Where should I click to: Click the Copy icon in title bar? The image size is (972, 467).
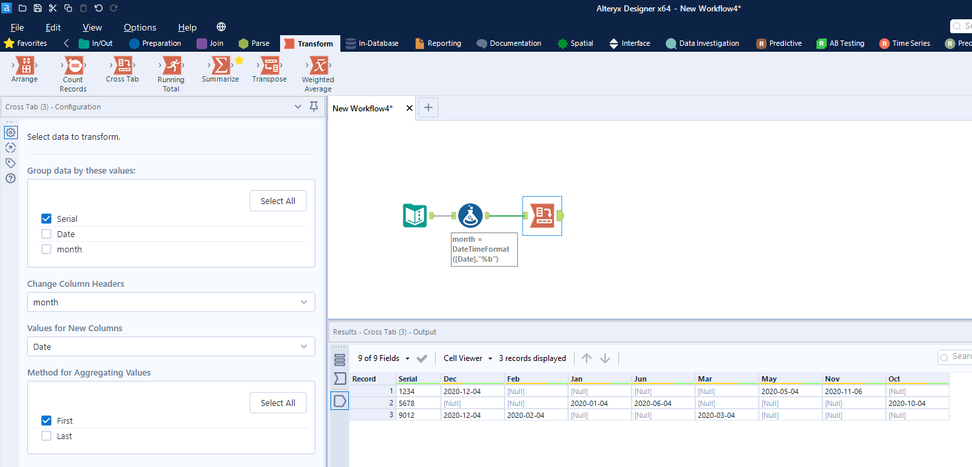[x=68, y=8]
